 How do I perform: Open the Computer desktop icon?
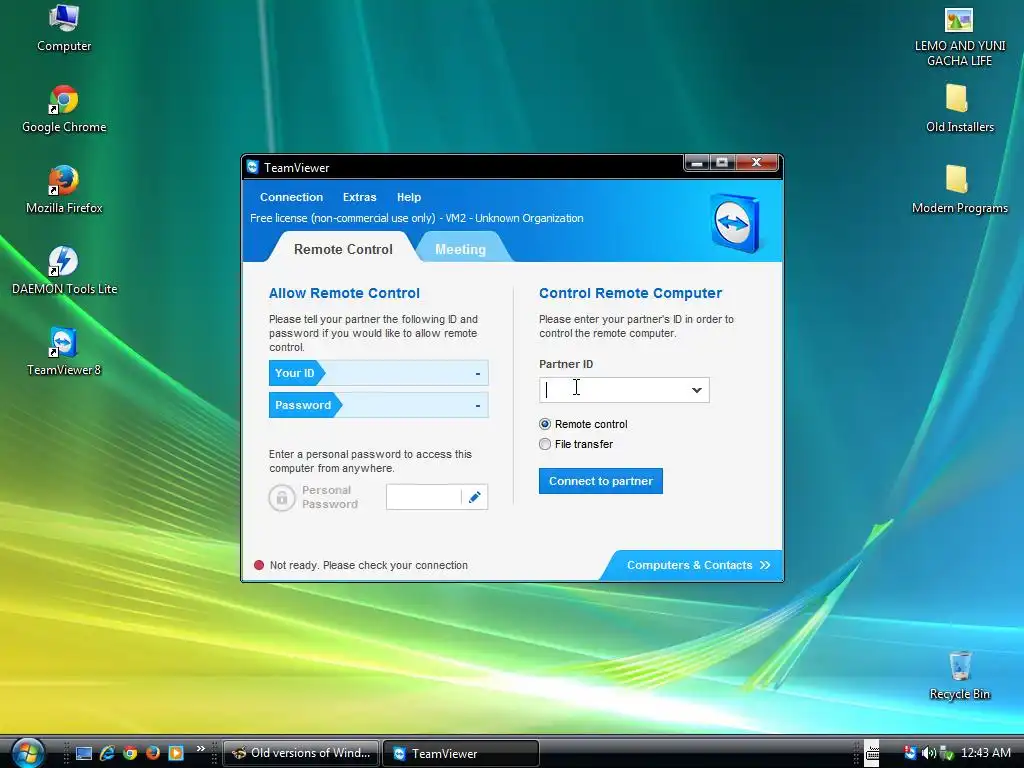point(64,29)
